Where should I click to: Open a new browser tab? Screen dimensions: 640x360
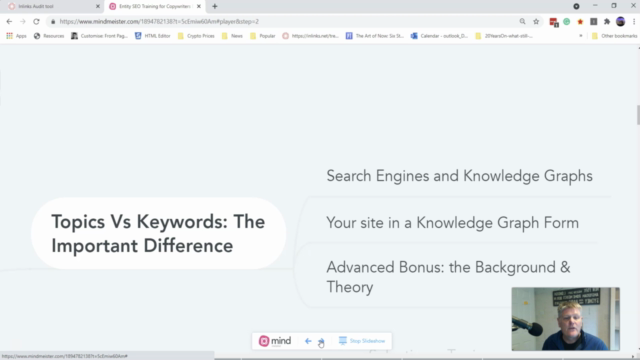pos(215,7)
